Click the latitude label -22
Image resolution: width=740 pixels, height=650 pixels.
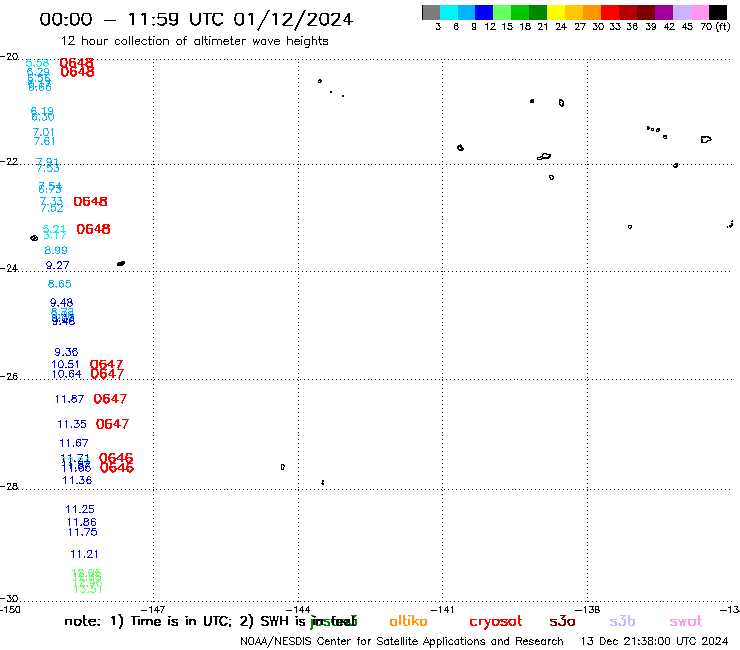point(9,161)
